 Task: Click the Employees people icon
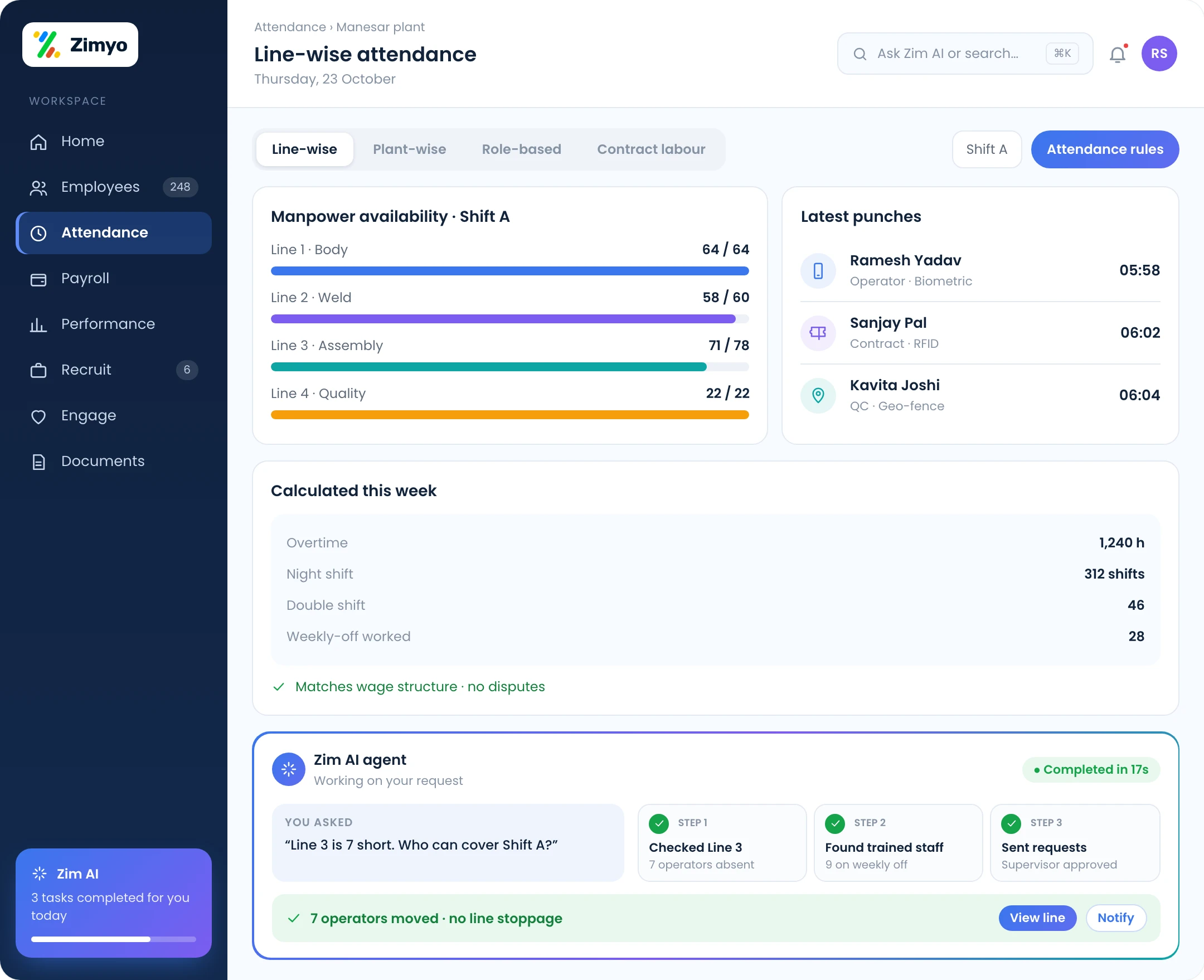click(38, 187)
